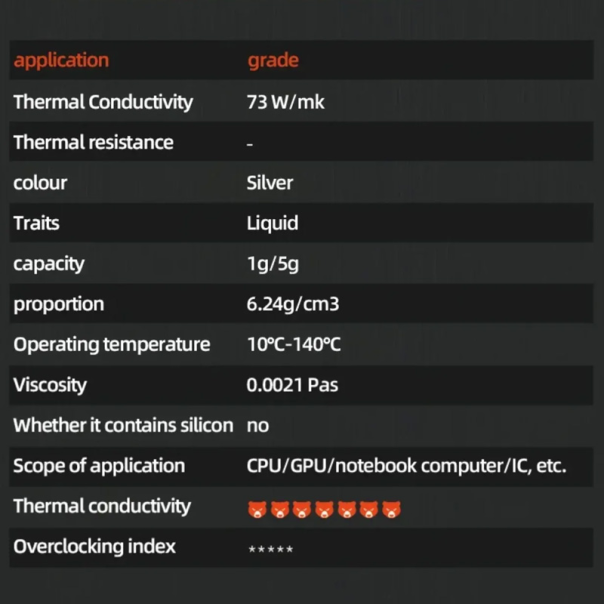Select the 'Silver' colour value
Viewport: 604px width, 604px height.
tap(270, 183)
